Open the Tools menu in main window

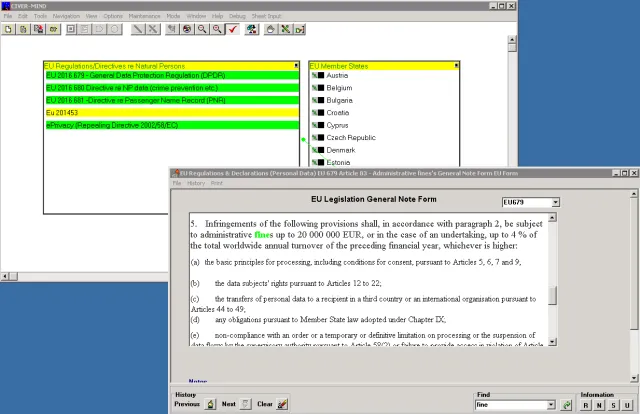[40, 16]
